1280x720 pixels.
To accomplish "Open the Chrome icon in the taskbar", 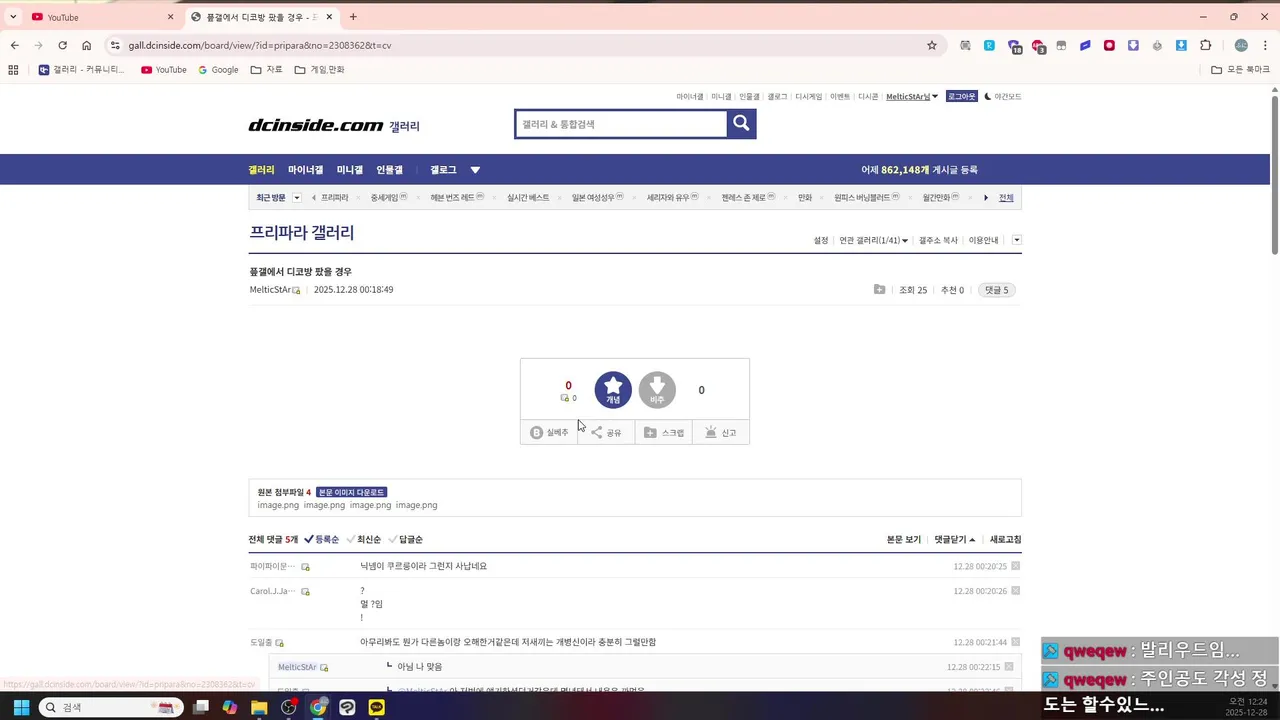I will pyautogui.click(x=318, y=707).
